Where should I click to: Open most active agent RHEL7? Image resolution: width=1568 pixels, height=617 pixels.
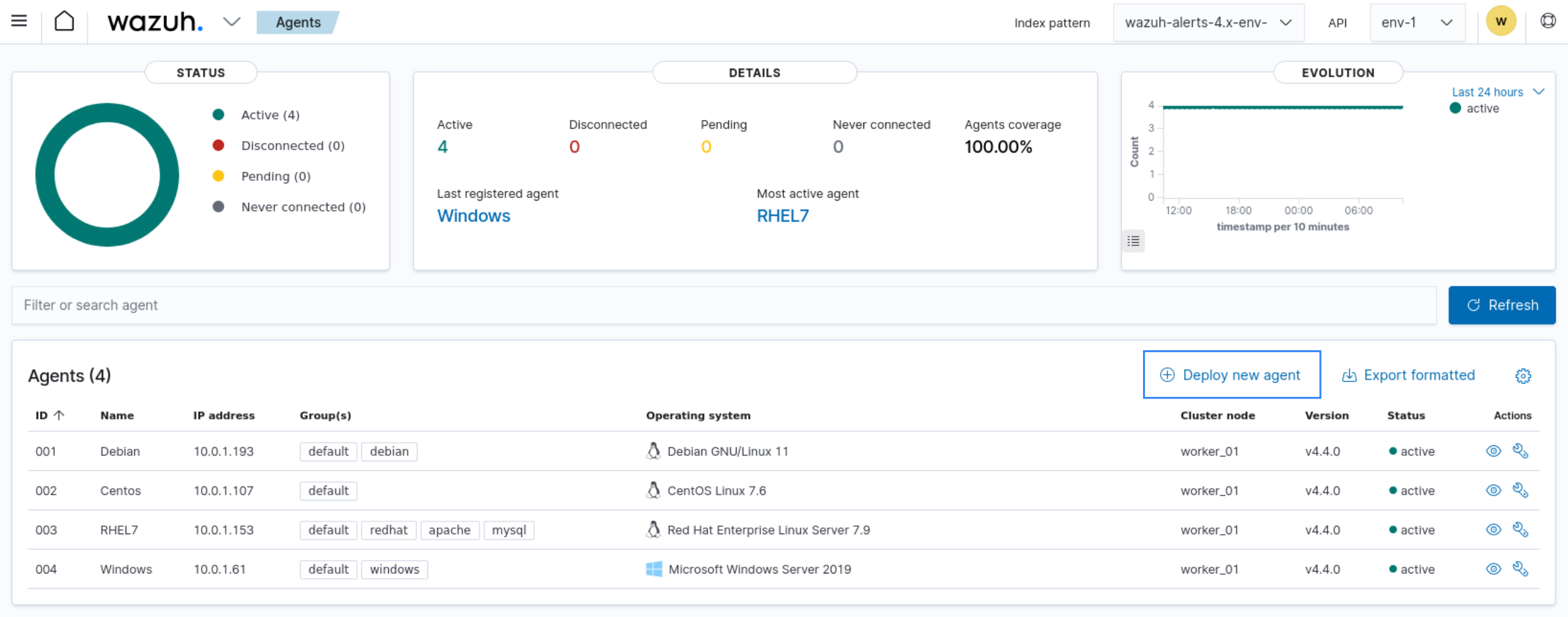(782, 216)
